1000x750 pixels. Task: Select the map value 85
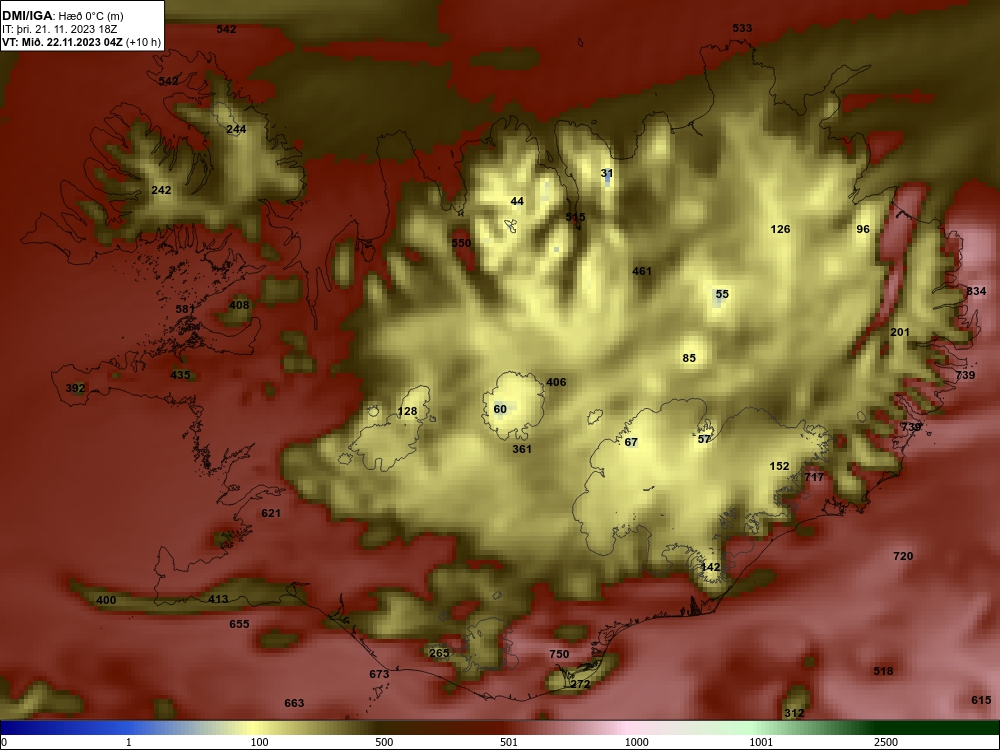(689, 358)
